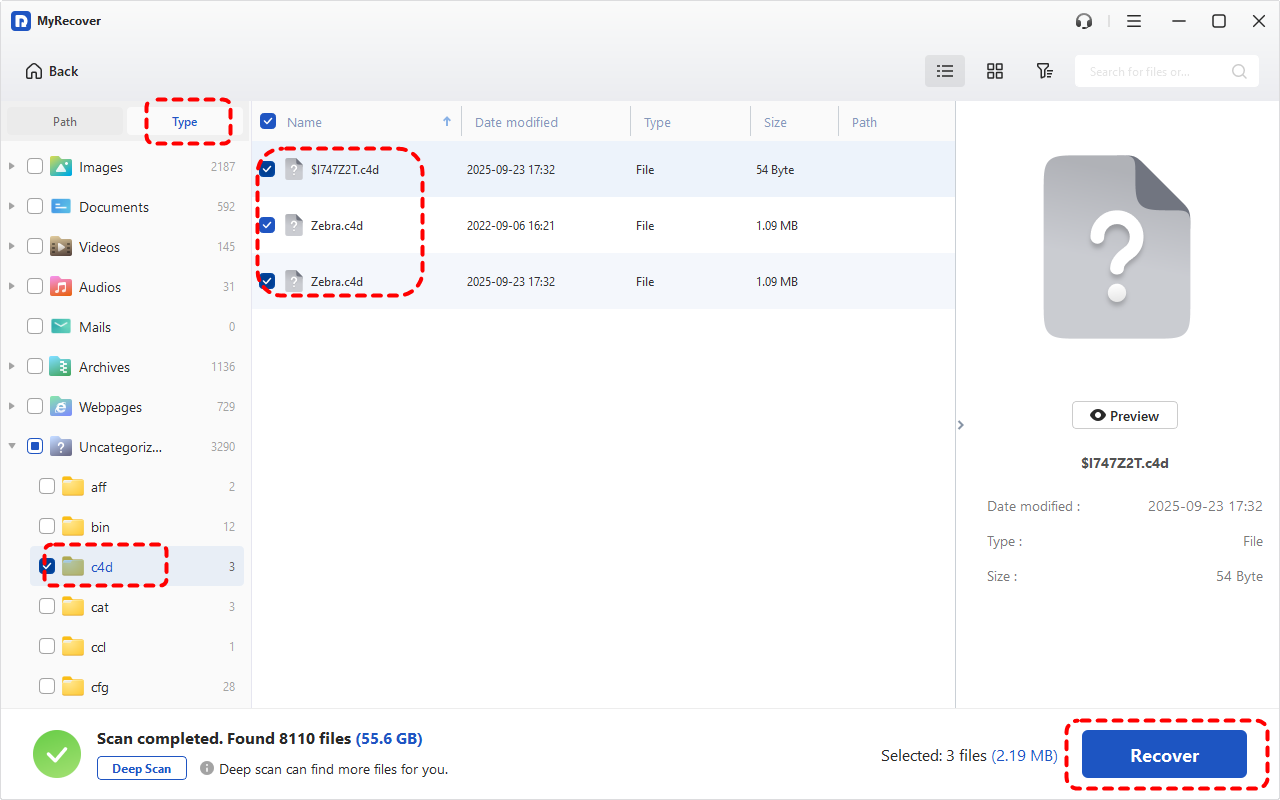
Task: Click the ccl folder icon
Action: tap(73, 647)
